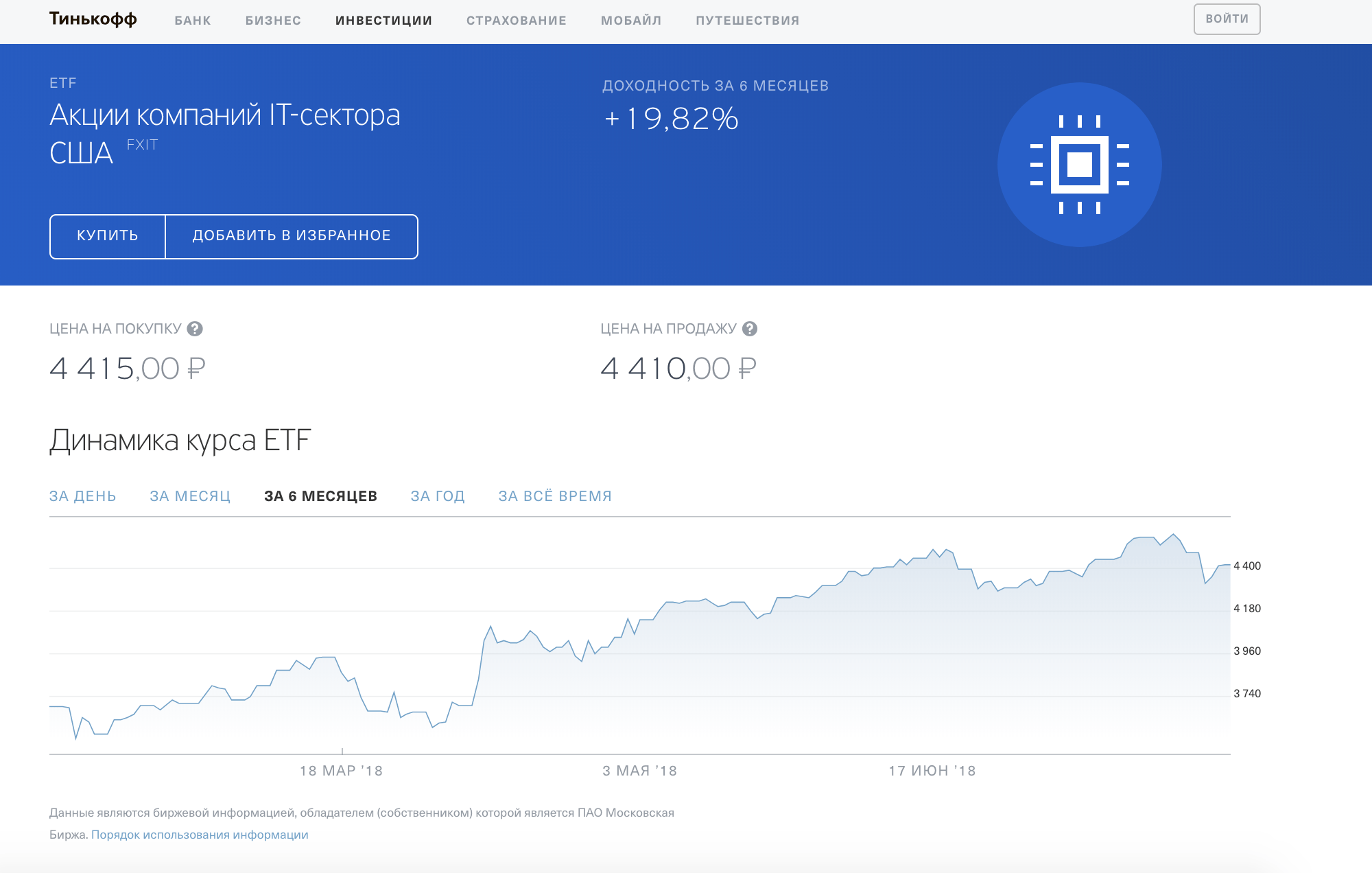Go to the Инвестиции section
The width and height of the screenshot is (1372, 873).
pos(383,21)
